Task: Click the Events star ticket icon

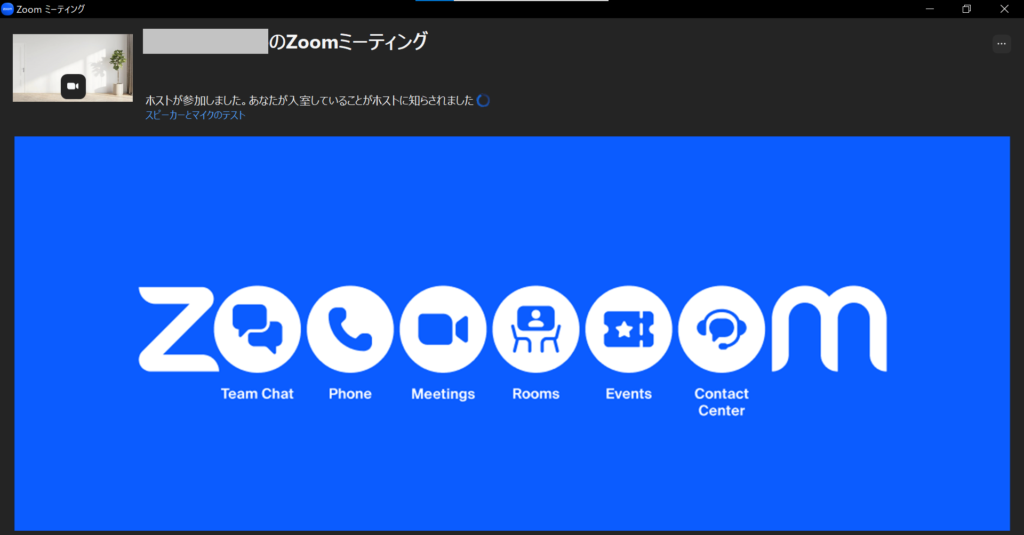Action: pos(629,329)
